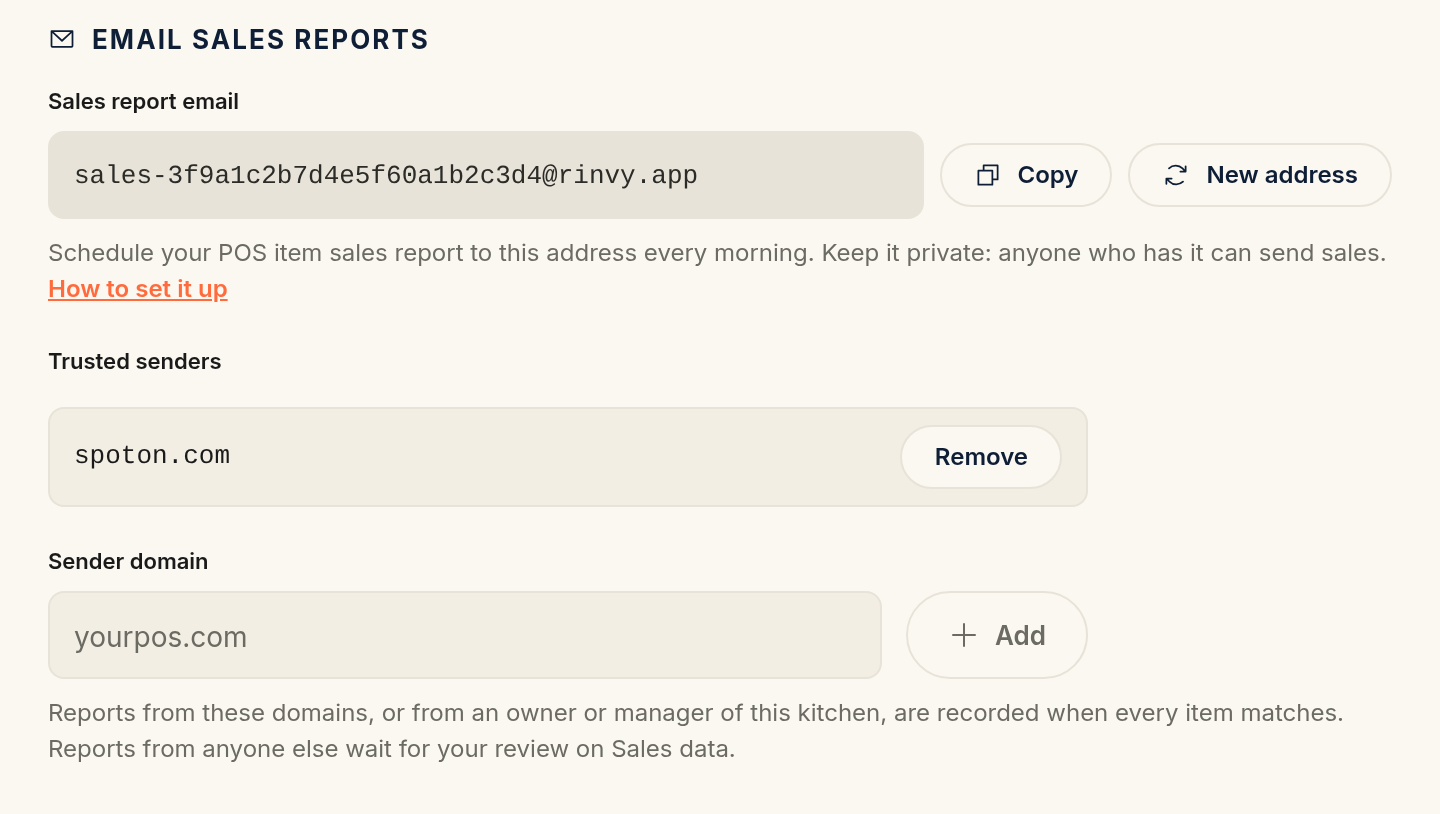The width and height of the screenshot is (1440, 814).
Task: Click the 'Reports from these domains' help text
Action: pyautogui.click(x=696, y=731)
